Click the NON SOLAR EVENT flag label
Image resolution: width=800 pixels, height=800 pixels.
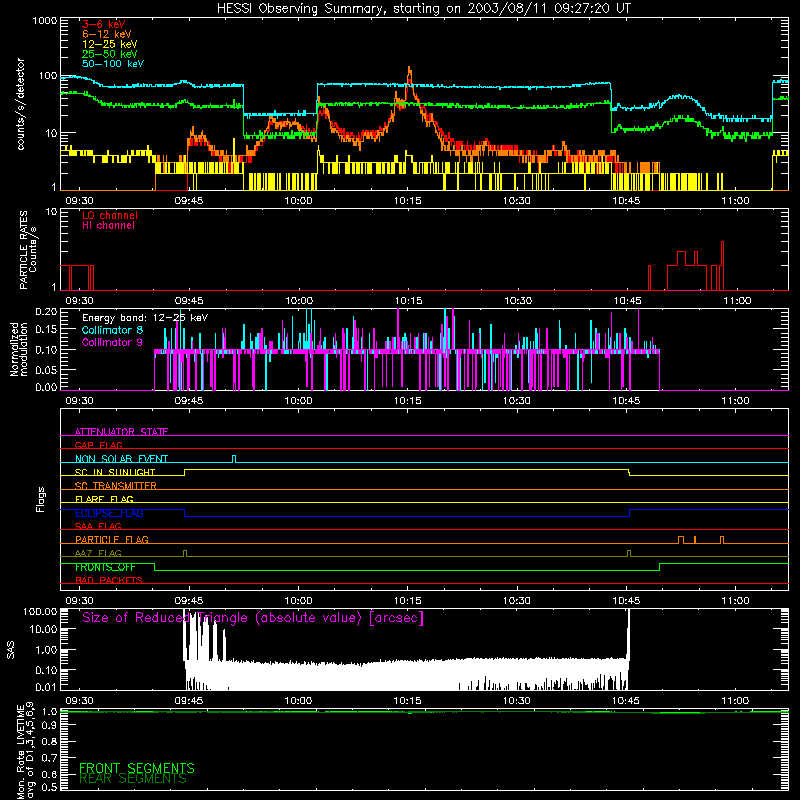121,459
